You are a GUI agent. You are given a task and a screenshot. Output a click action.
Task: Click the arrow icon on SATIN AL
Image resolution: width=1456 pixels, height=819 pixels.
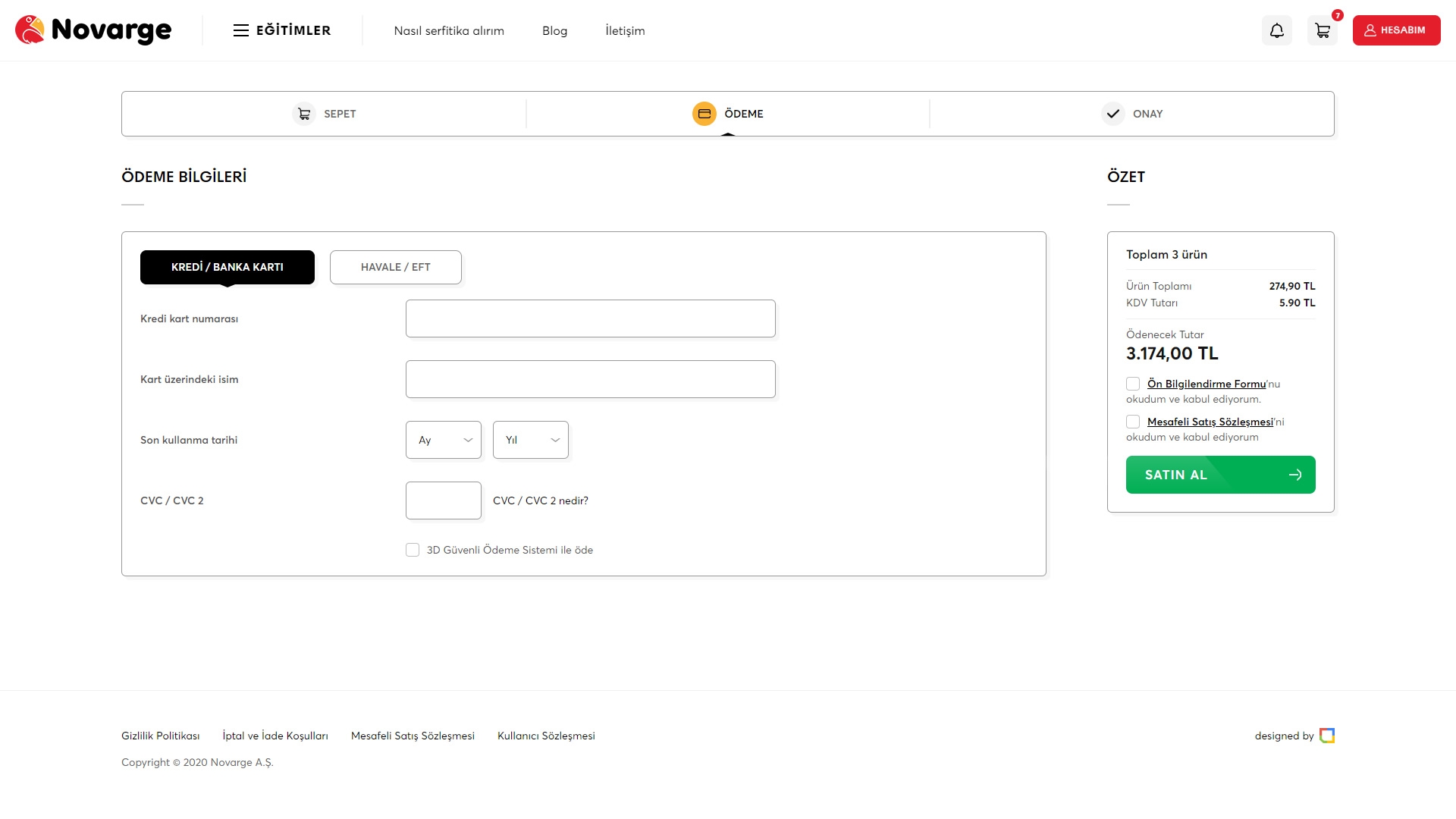click(x=1295, y=475)
